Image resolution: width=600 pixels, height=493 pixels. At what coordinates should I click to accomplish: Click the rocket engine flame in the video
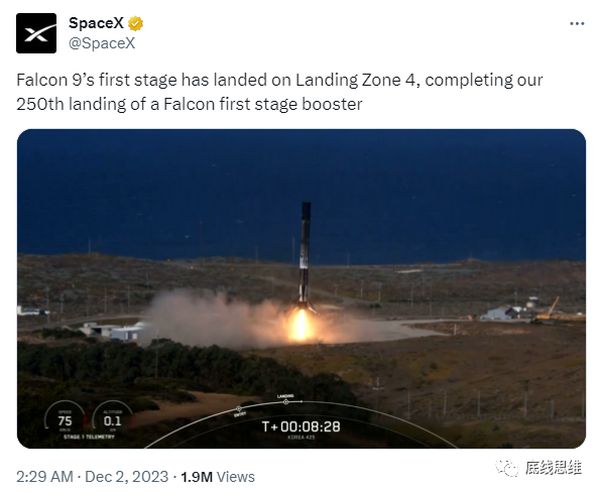click(x=301, y=323)
